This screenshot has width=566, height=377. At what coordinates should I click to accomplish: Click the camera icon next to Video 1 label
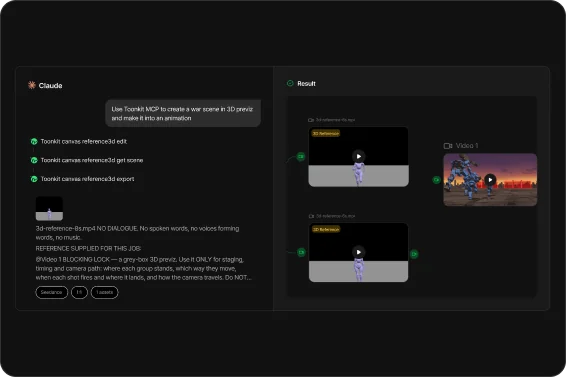[448, 146]
